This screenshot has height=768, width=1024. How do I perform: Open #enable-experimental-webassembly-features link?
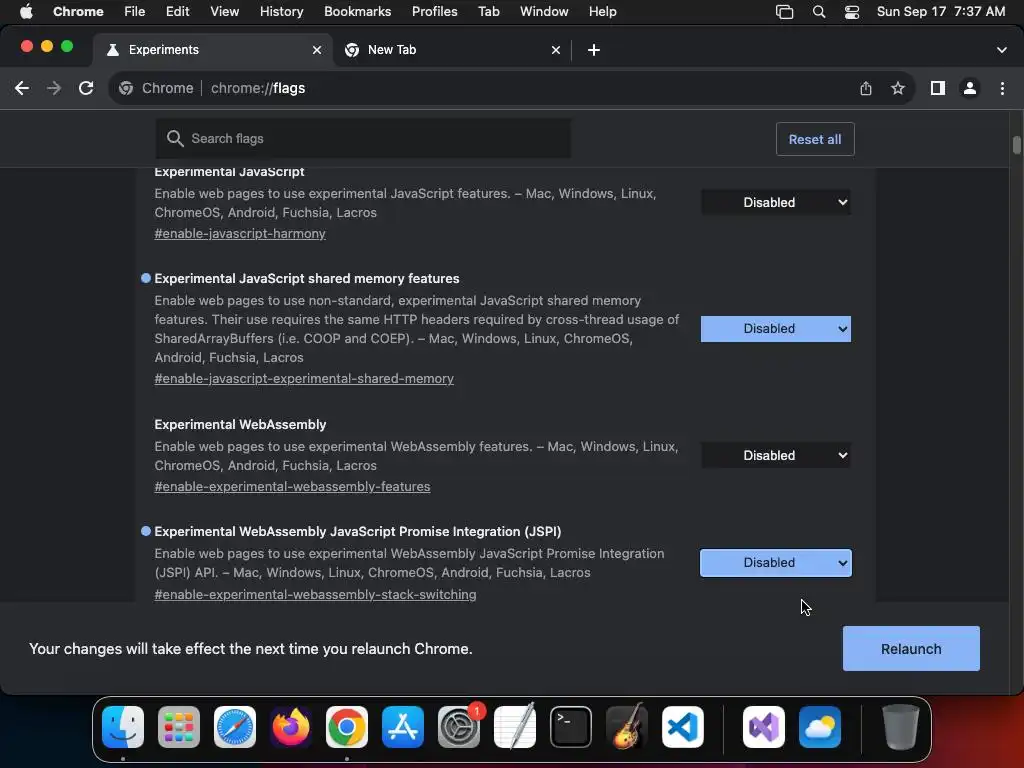click(x=292, y=487)
